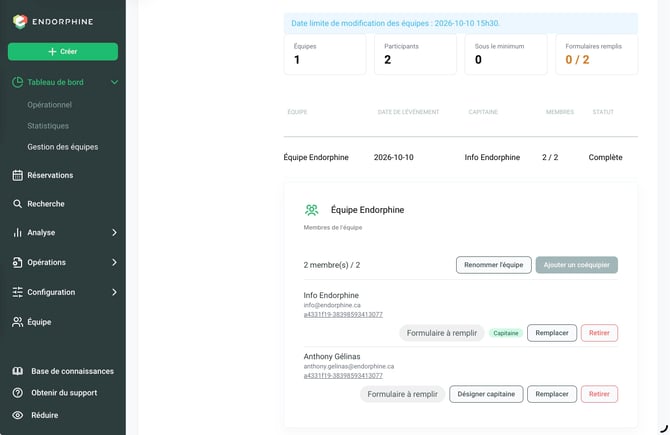Viewport: 670px width, 435px height.
Task: Click the Analyse bar chart icon
Action: [x=18, y=232]
